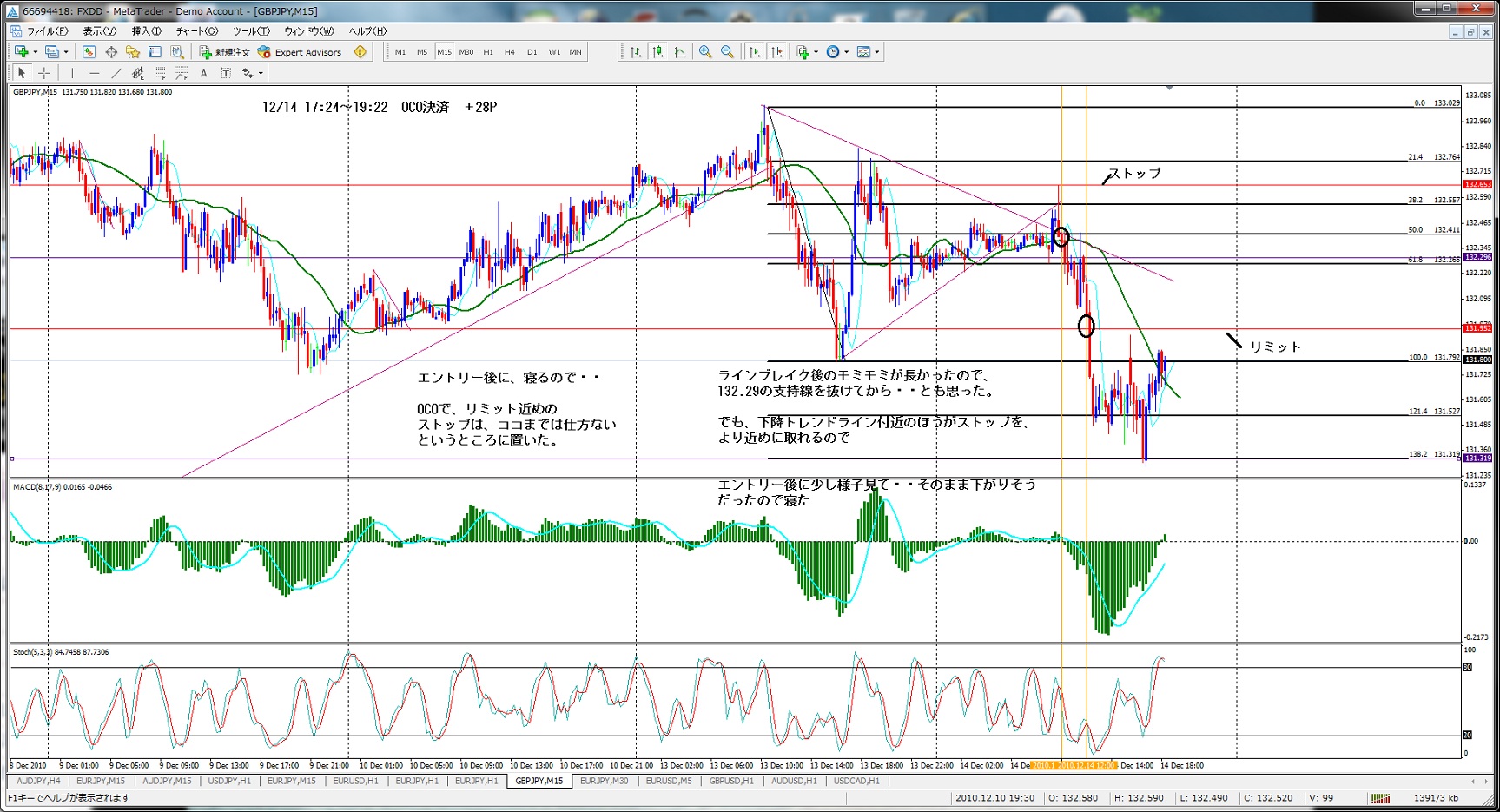Expand the arrows tool dropdown arrow
The width and height of the screenshot is (1500, 812).
[x=261, y=73]
